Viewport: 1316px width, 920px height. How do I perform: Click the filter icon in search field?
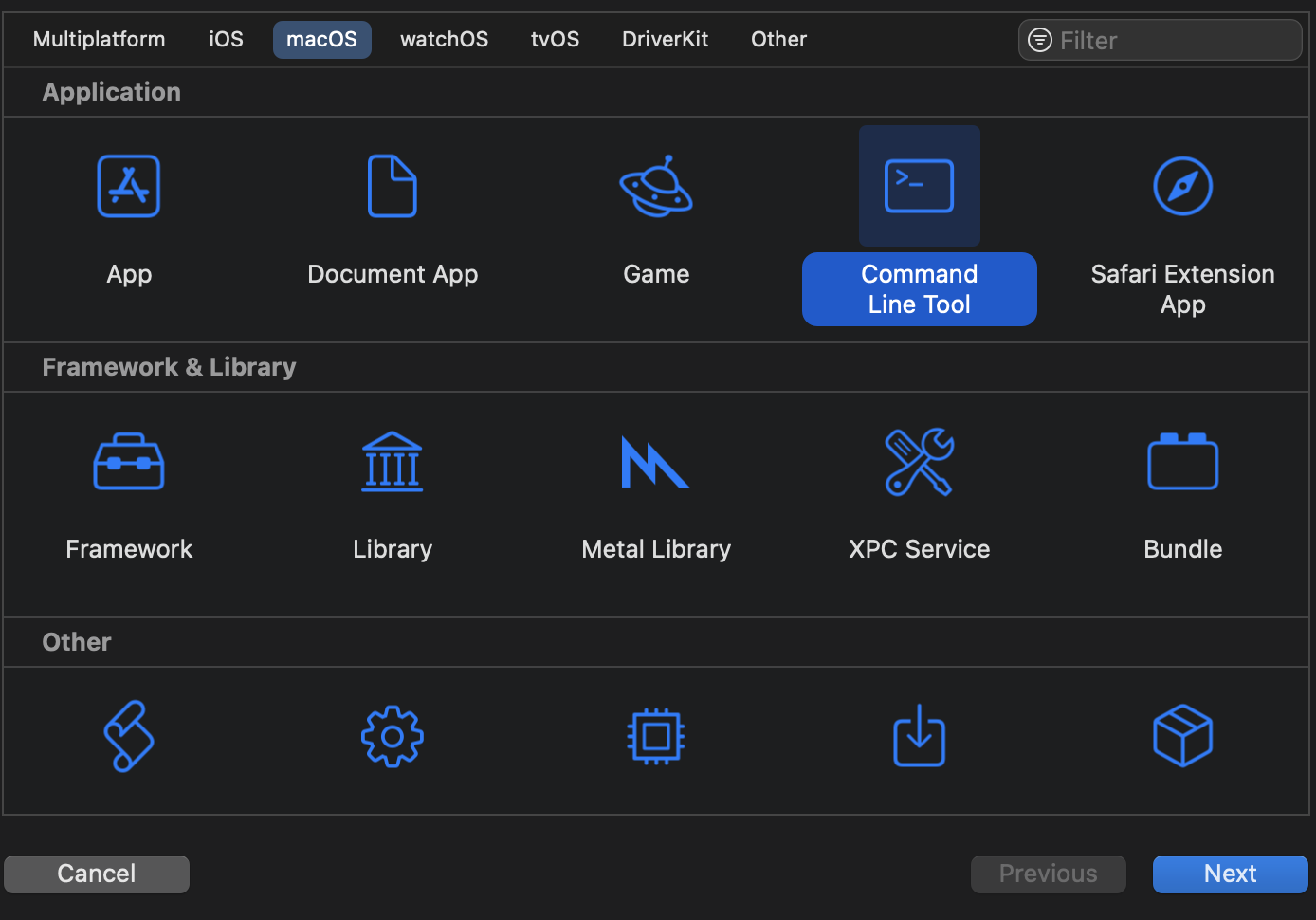tap(1040, 40)
